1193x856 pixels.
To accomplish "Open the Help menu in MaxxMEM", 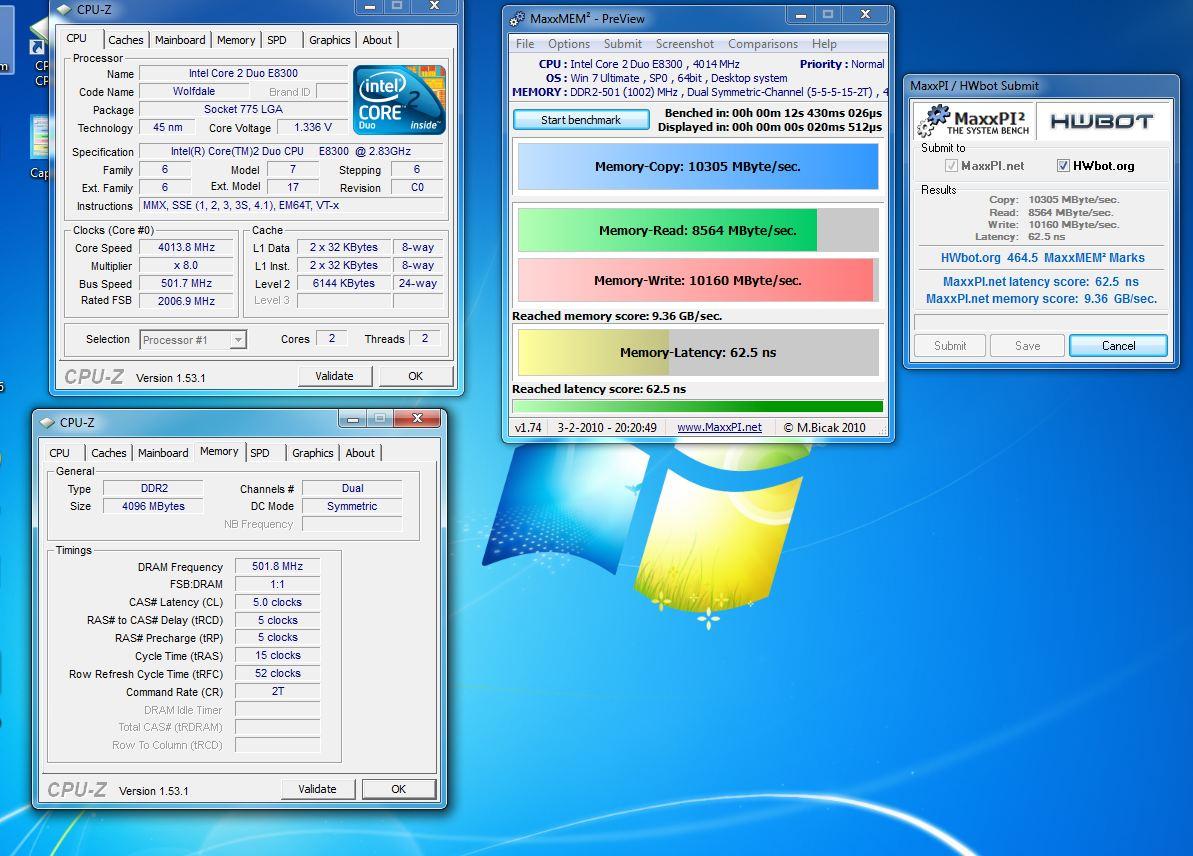I will (x=824, y=44).
